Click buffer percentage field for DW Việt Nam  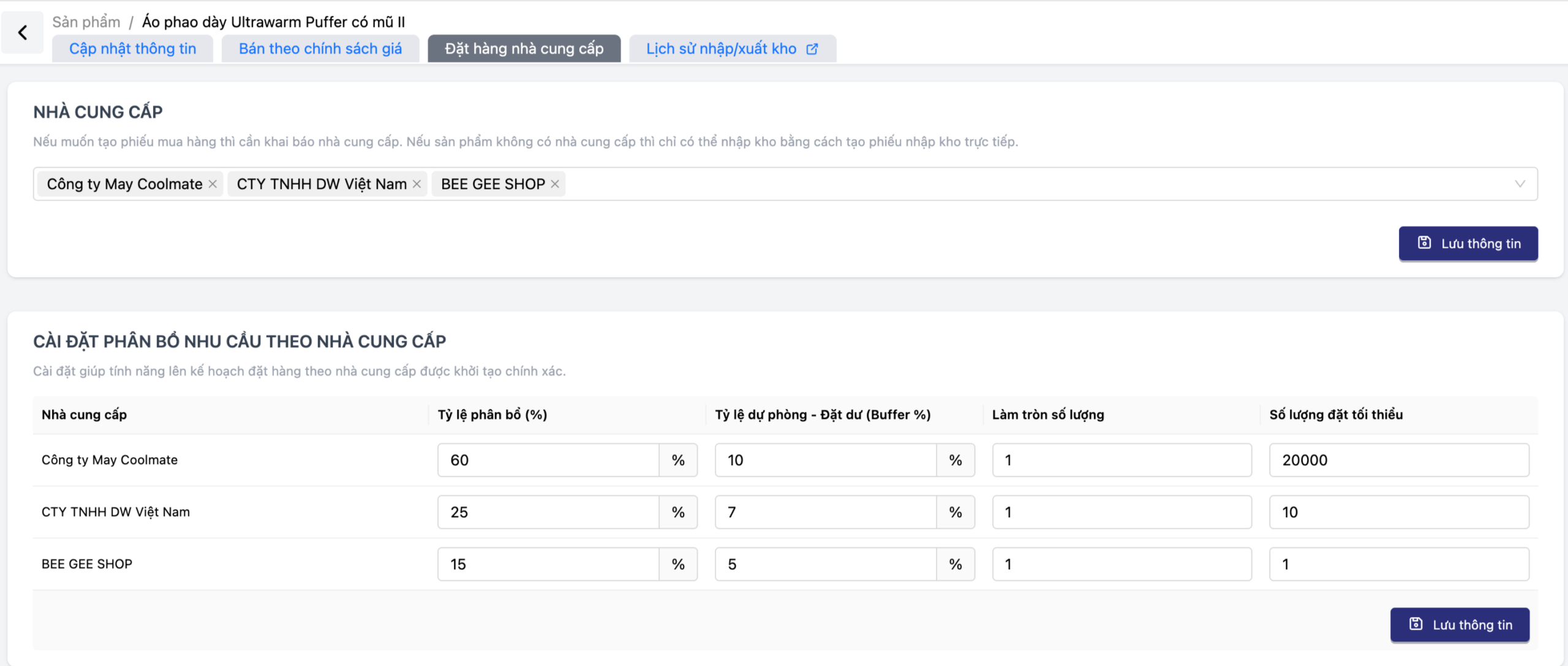[825, 512]
